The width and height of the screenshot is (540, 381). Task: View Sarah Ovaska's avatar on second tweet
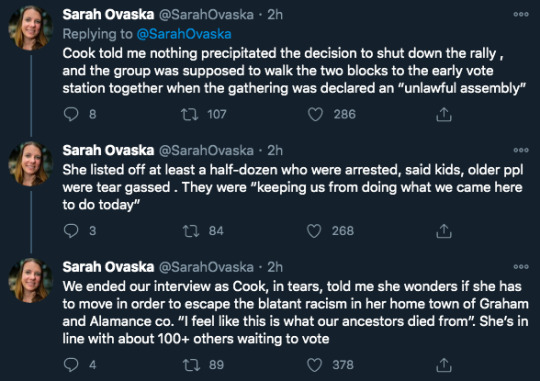coord(30,163)
